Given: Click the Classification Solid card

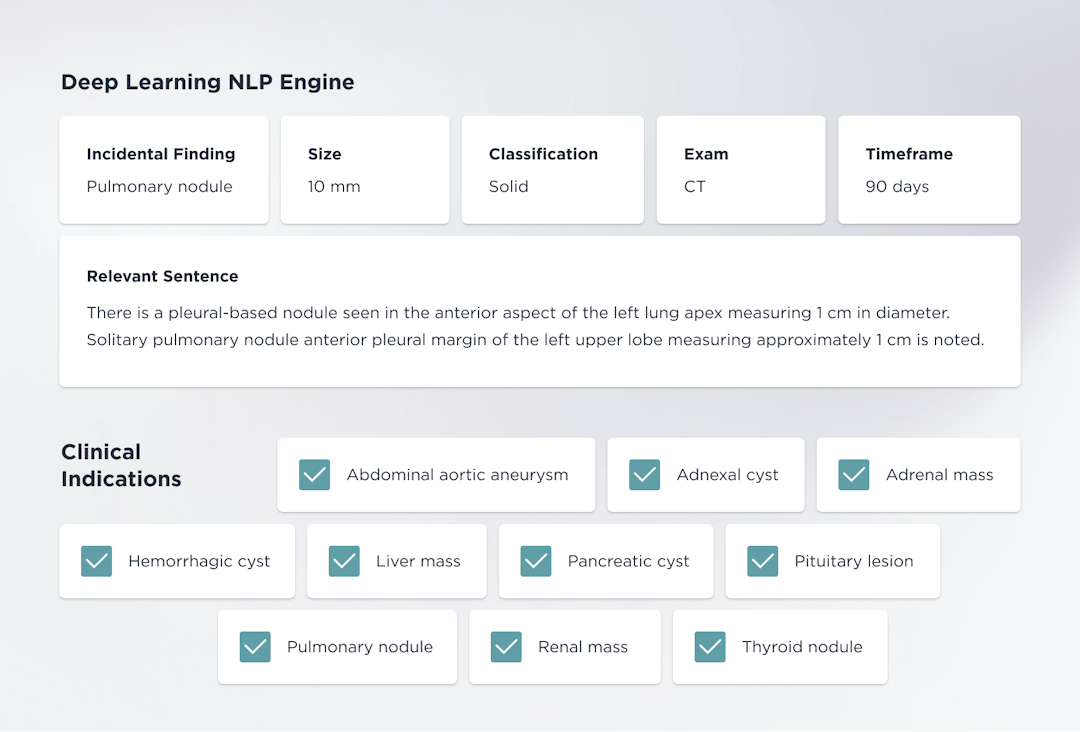Looking at the screenshot, I should (552, 169).
